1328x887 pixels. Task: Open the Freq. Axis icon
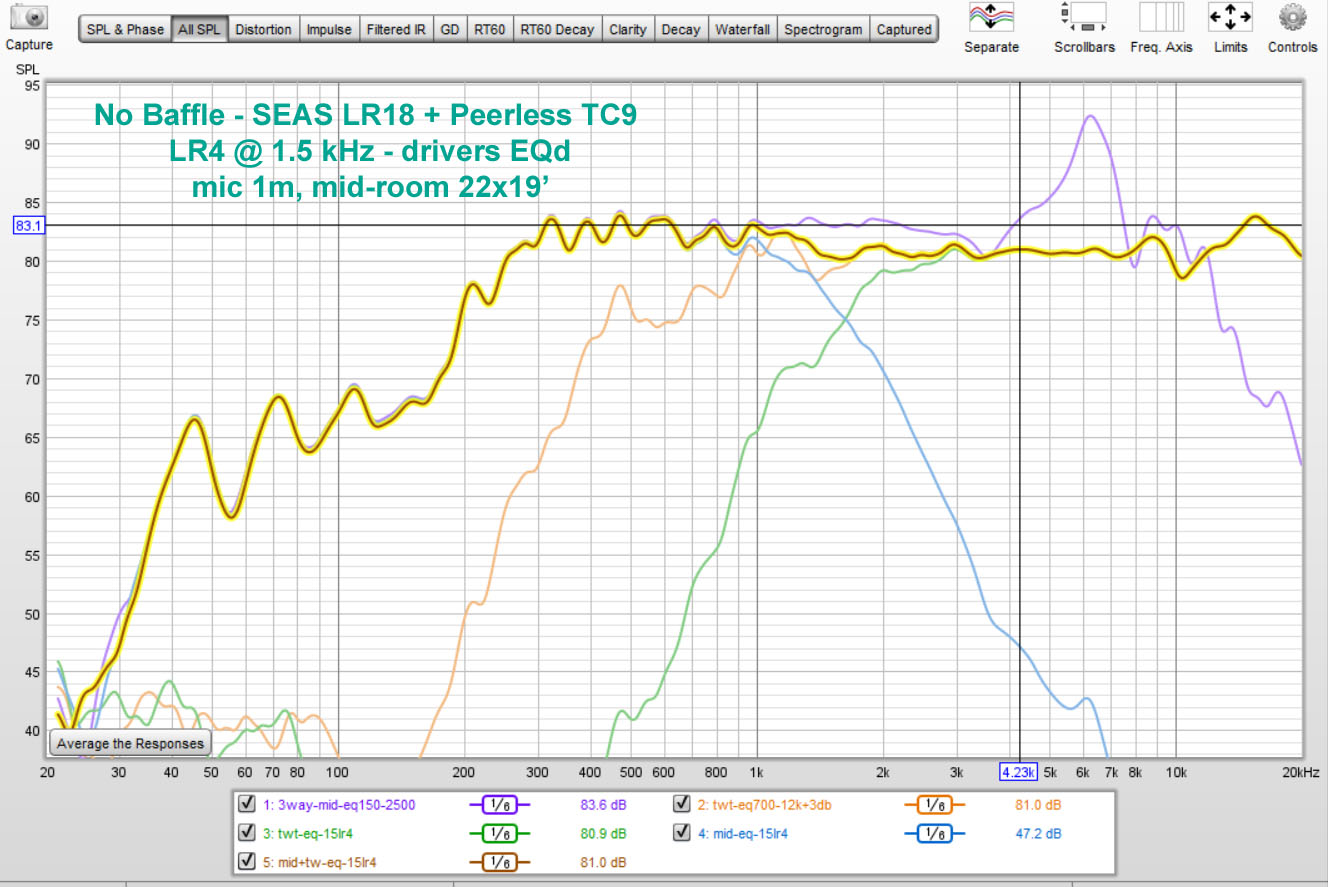(x=1161, y=17)
